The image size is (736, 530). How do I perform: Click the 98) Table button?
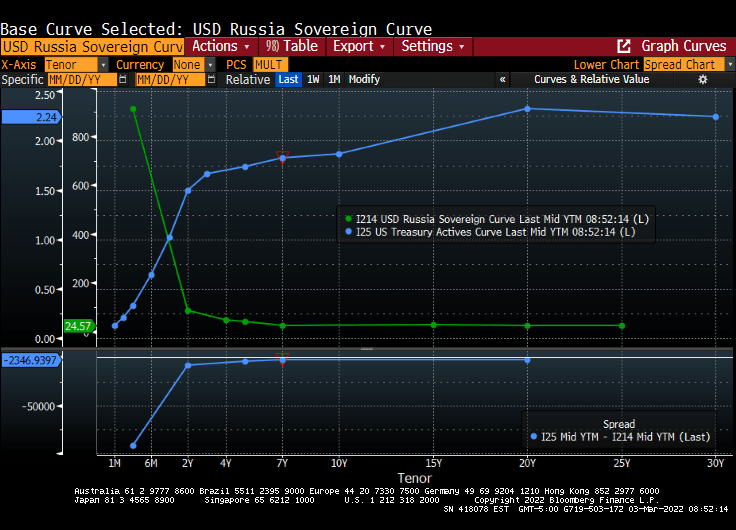click(x=291, y=46)
